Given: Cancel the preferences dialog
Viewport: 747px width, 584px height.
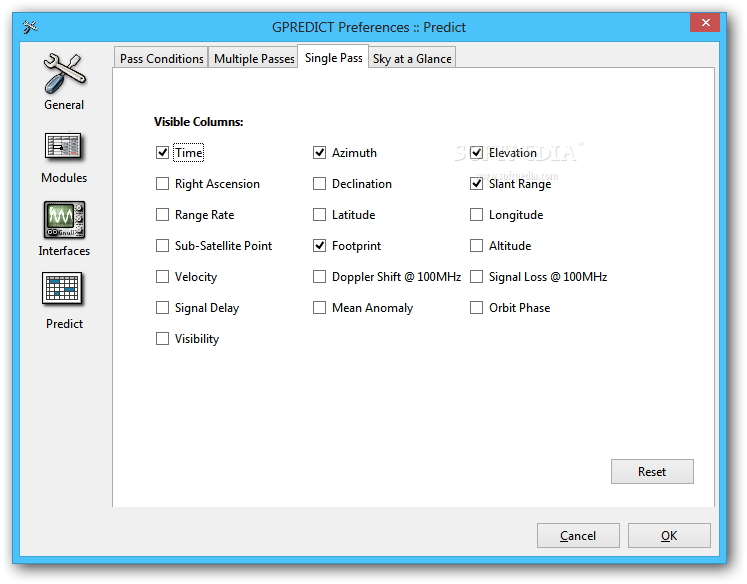Looking at the screenshot, I should coord(578,536).
